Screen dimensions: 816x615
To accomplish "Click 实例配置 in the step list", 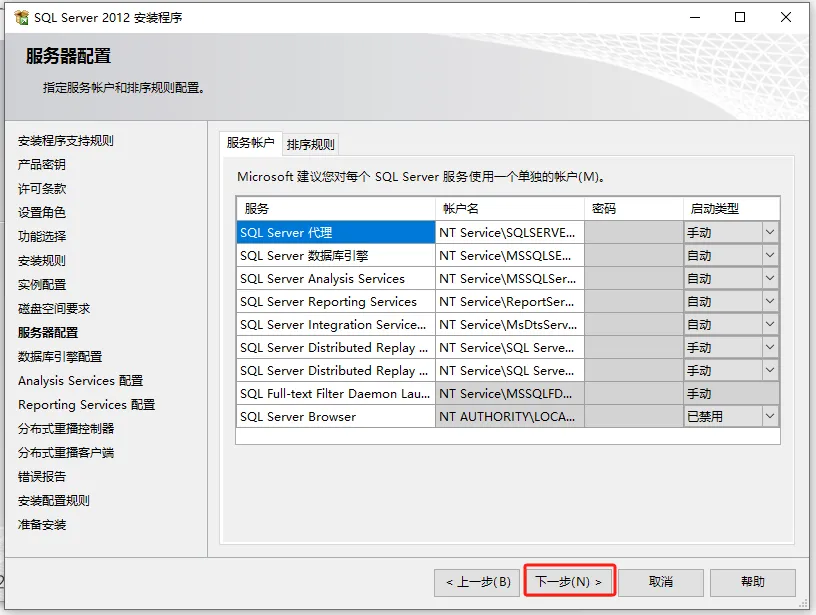I will [x=42, y=285].
